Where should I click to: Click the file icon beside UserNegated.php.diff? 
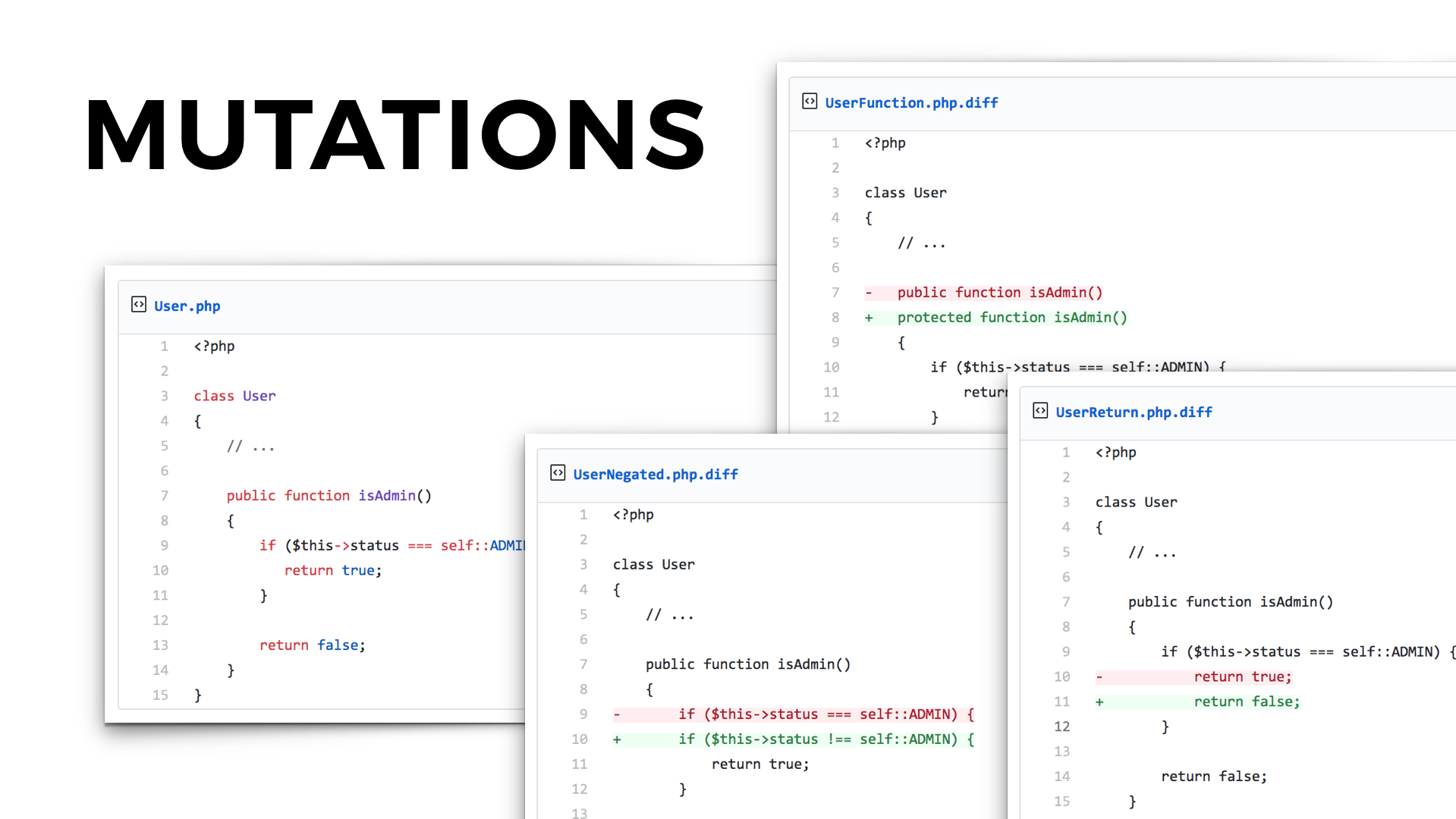pos(558,473)
